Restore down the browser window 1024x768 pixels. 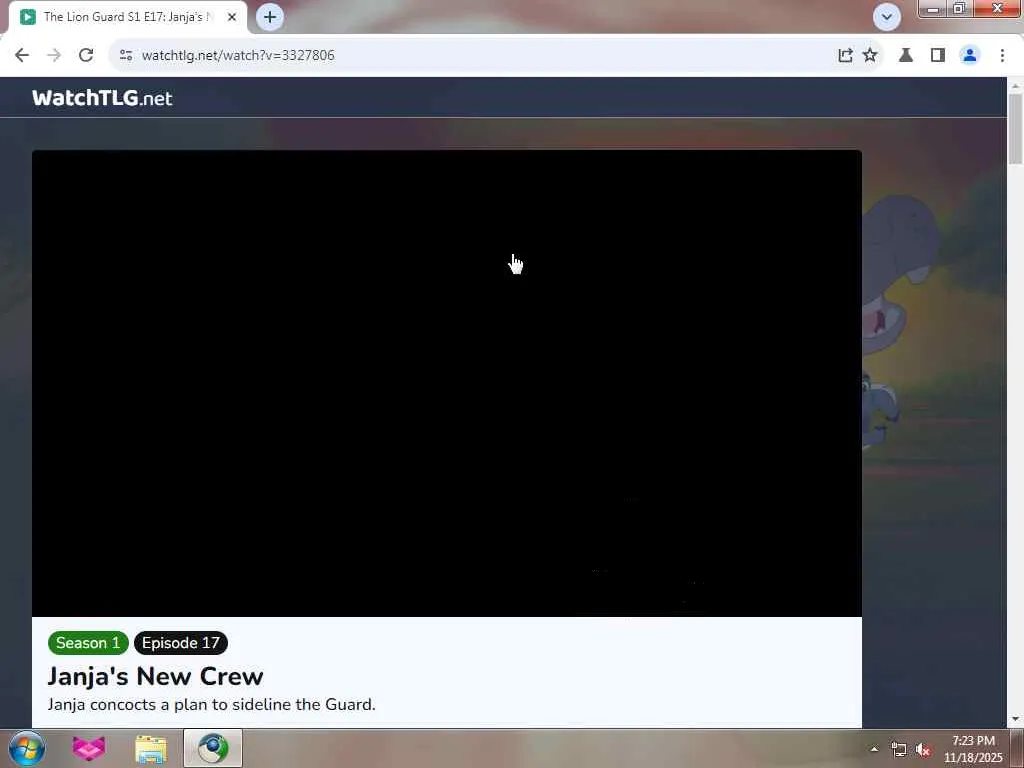(959, 9)
